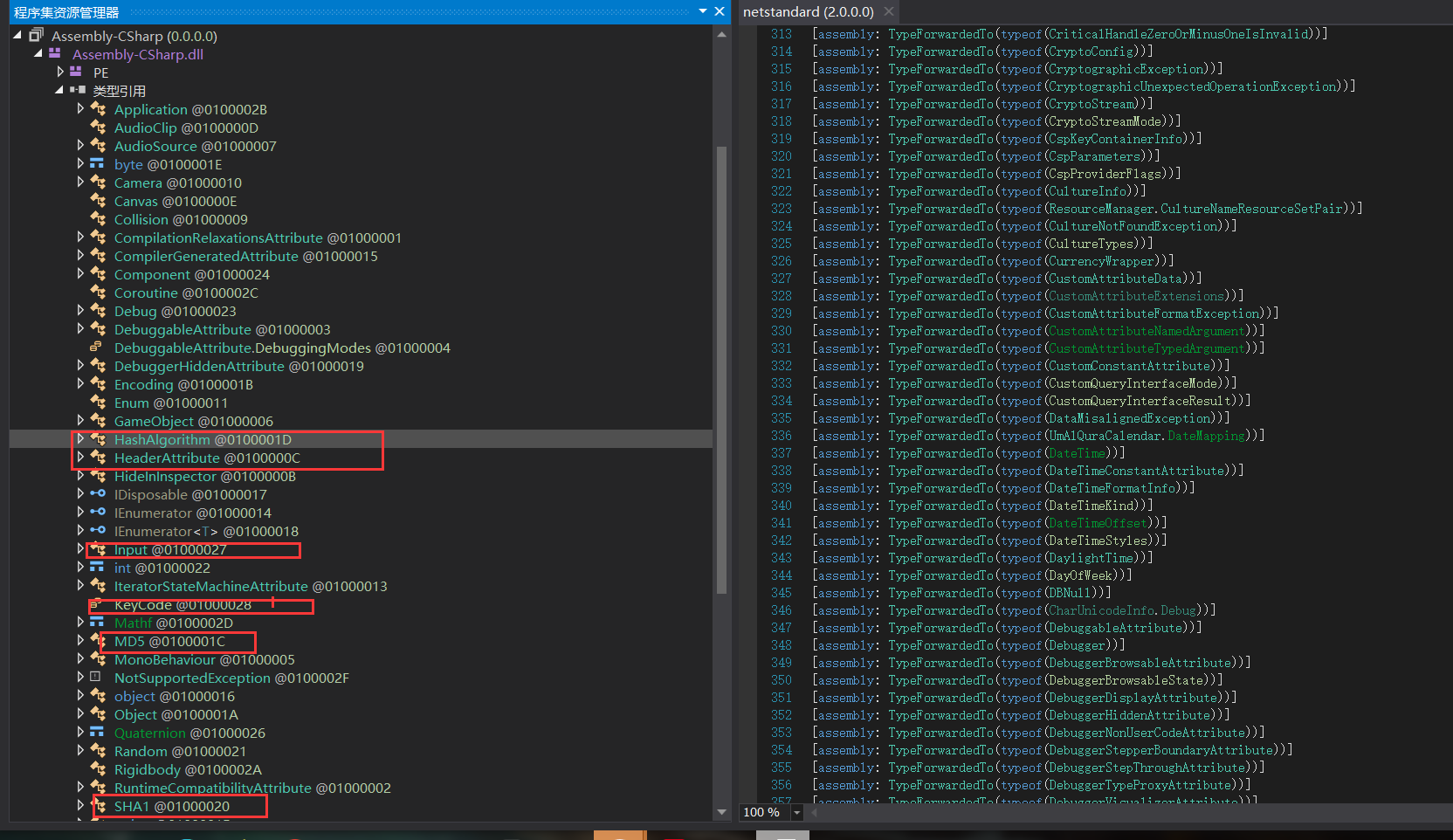1453x840 pixels.
Task: Expand the PE node
Action: 60,72
